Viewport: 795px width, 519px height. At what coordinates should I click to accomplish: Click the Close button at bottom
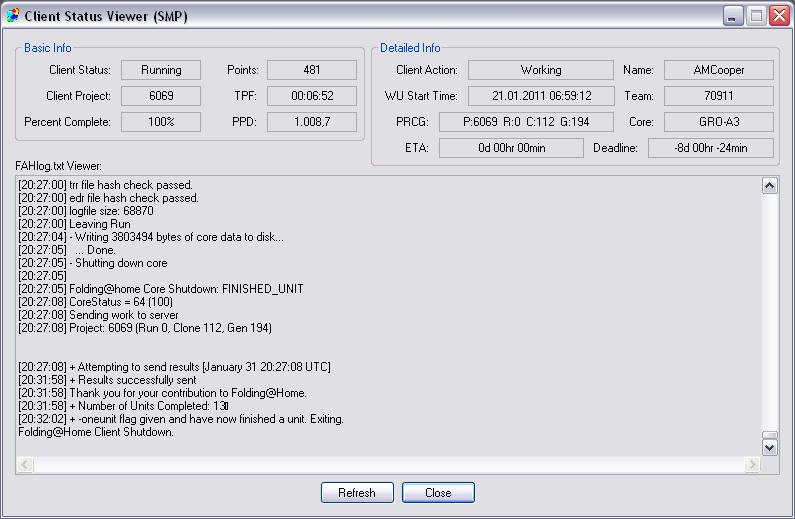(x=438, y=493)
